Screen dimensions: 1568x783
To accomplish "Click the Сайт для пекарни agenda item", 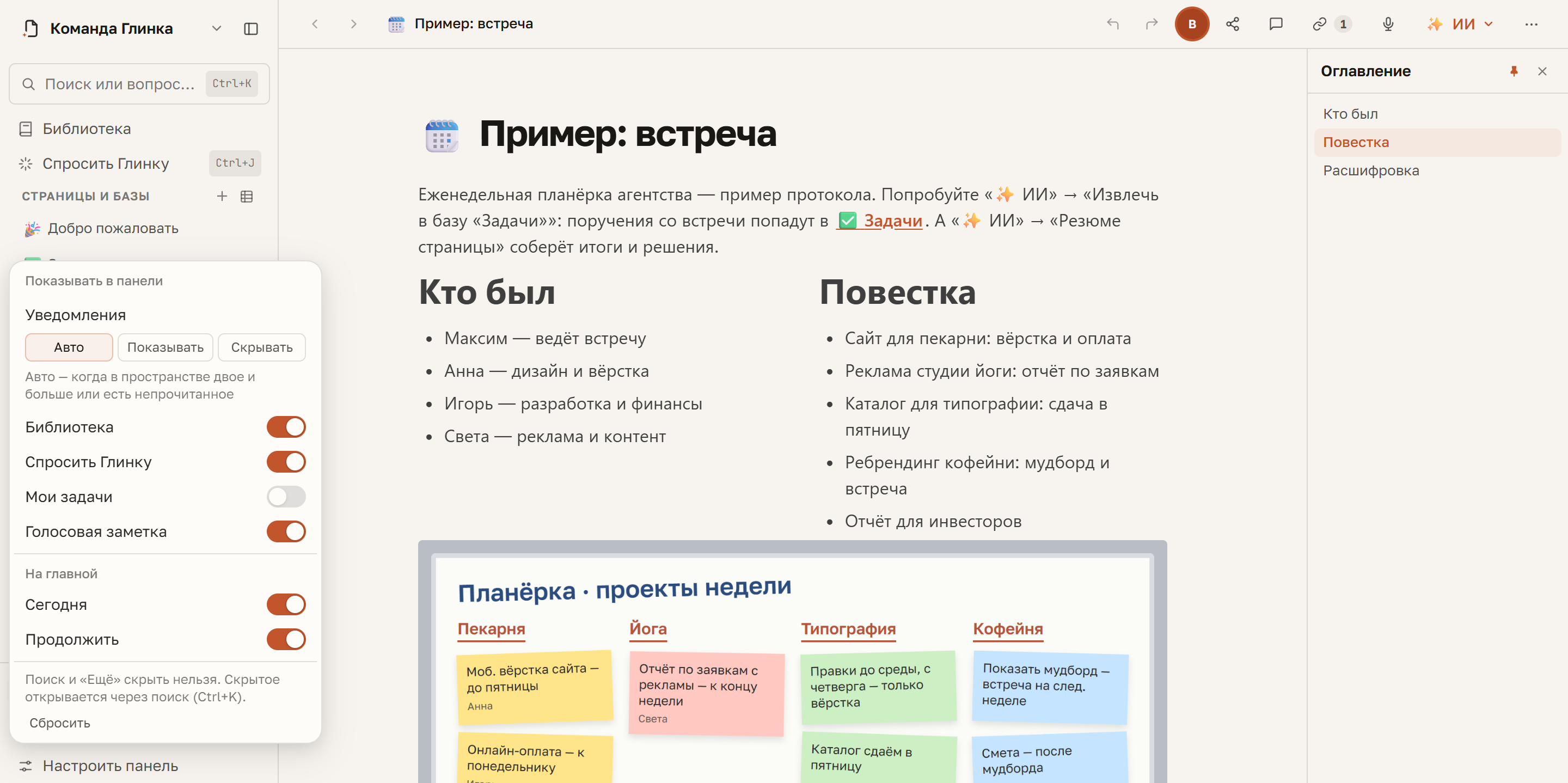I will (987, 339).
